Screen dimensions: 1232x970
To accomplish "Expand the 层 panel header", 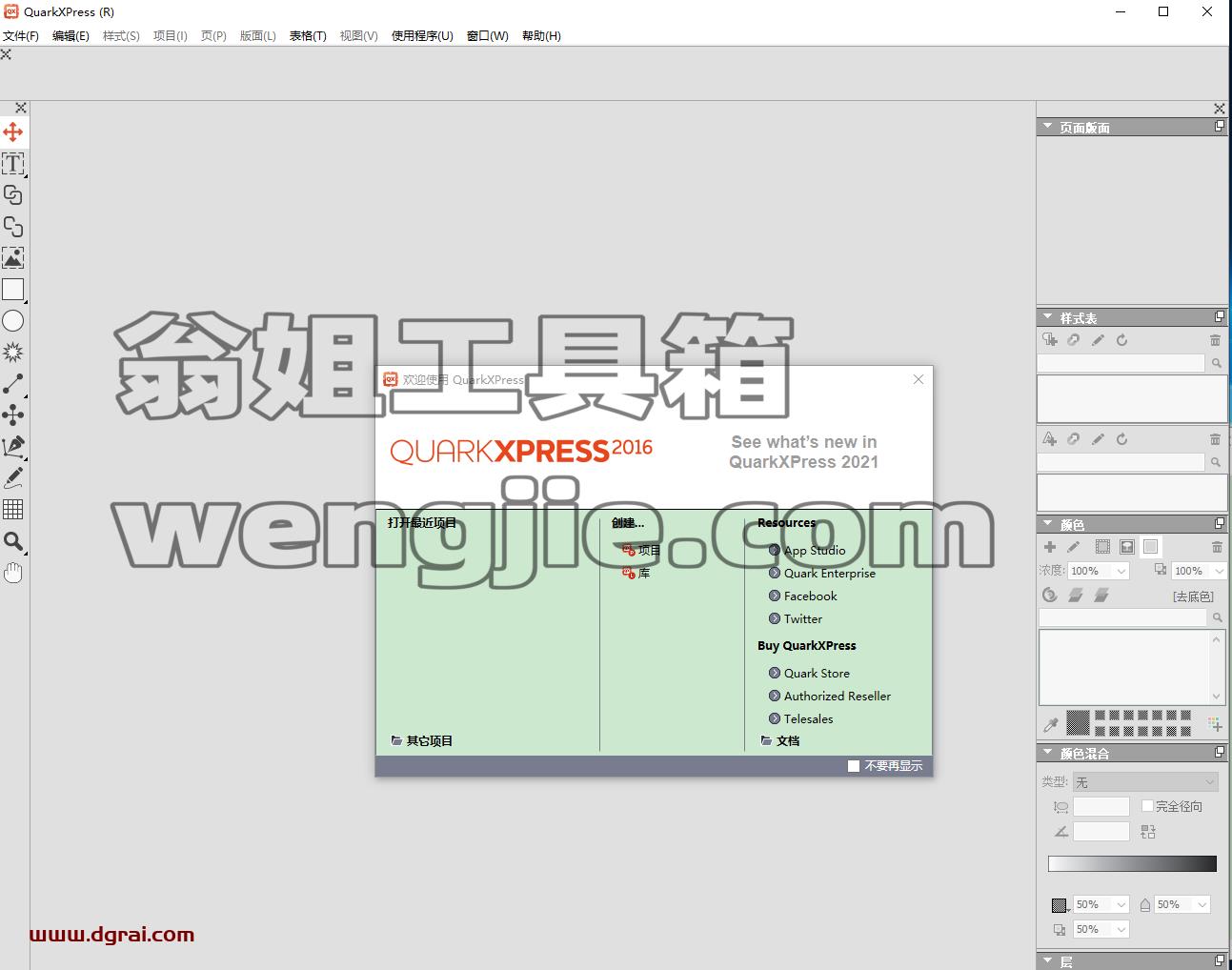I will [1047, 961].
